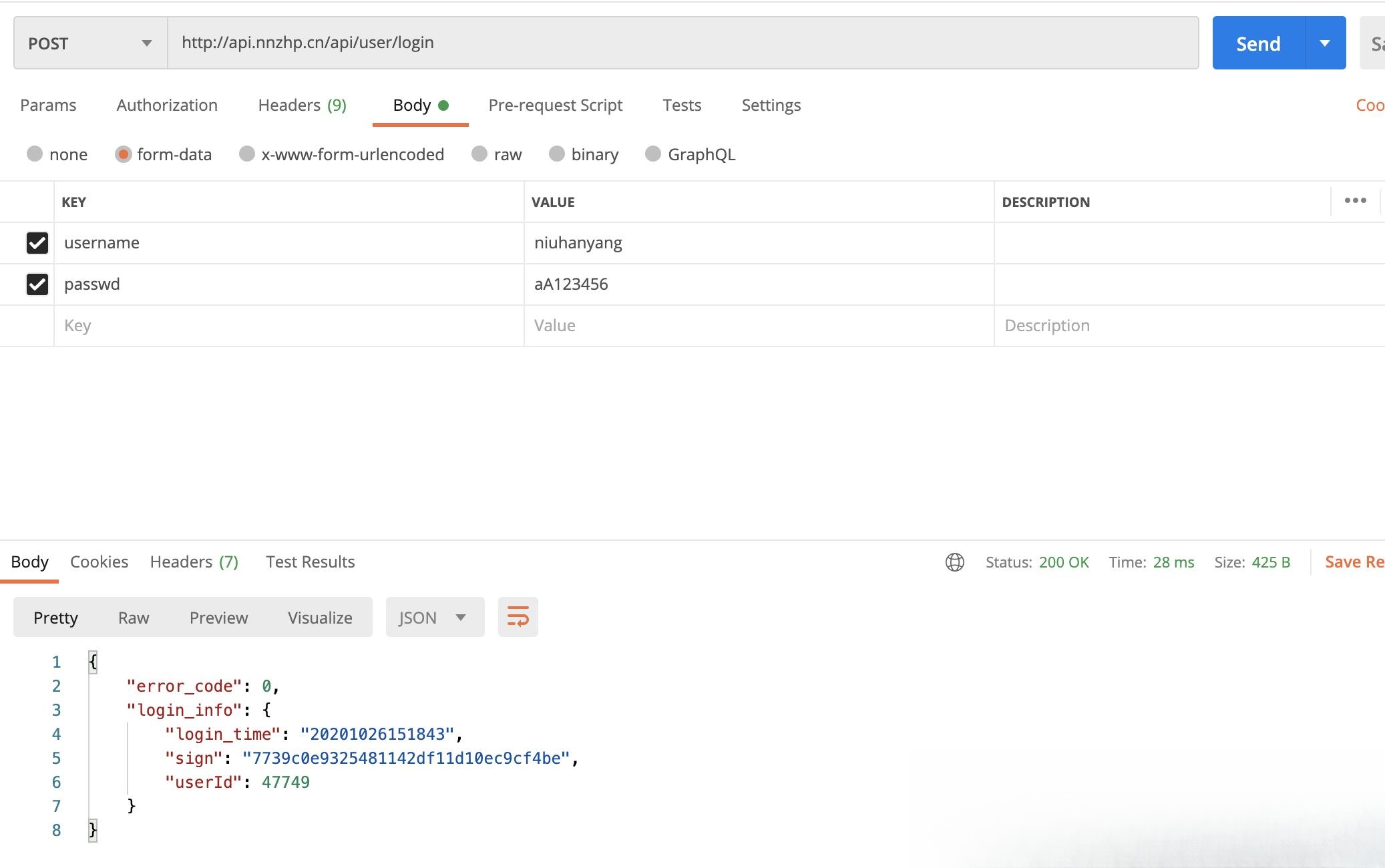1385x868 pixels.
Task: Switch to the Authorization tab
Action: [167, 105]
